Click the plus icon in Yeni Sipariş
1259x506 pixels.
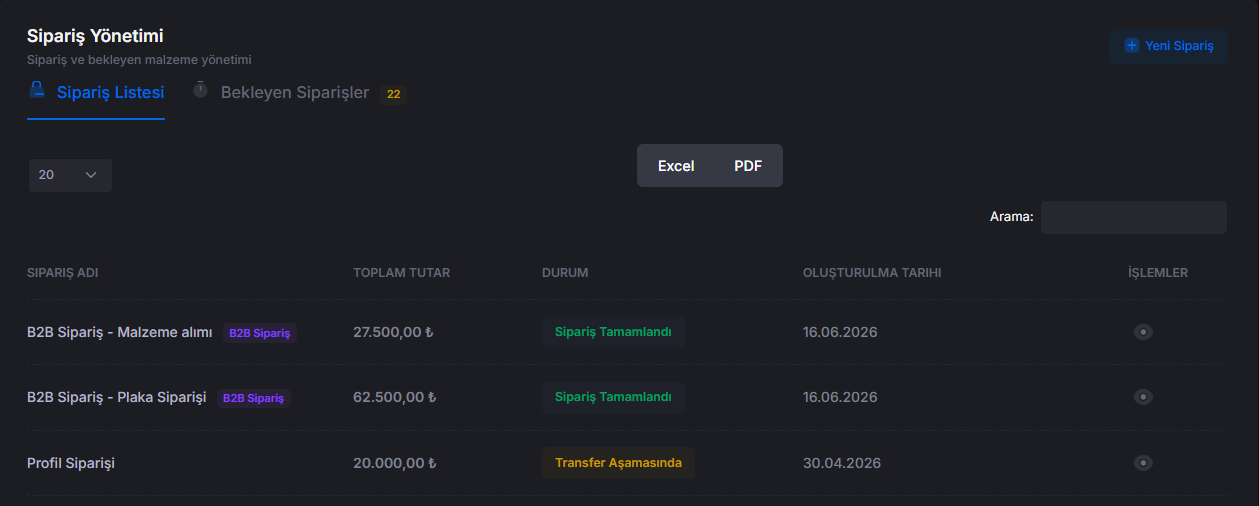1132,46
